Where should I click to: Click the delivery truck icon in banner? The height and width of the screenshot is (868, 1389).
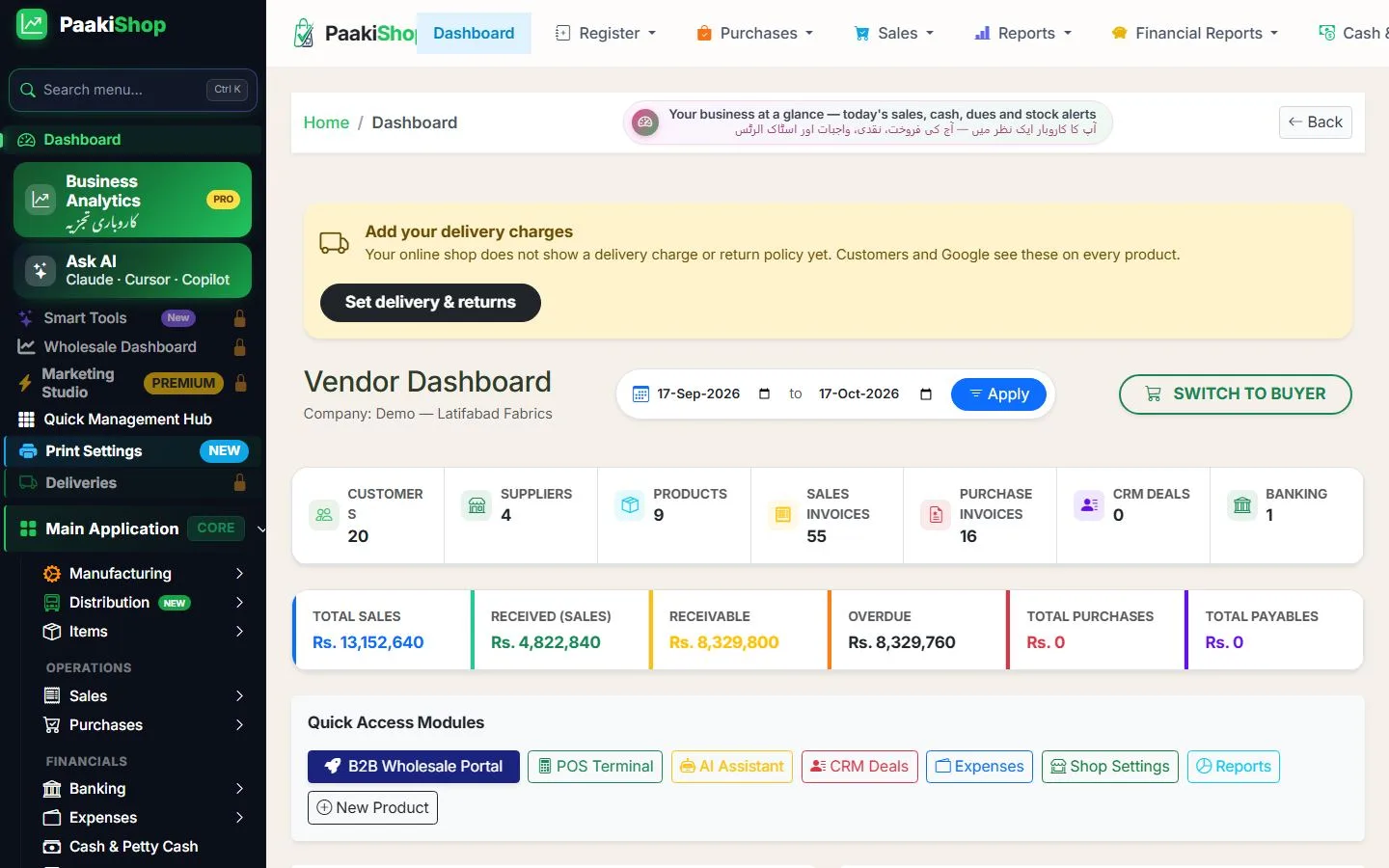pos(334,243)
